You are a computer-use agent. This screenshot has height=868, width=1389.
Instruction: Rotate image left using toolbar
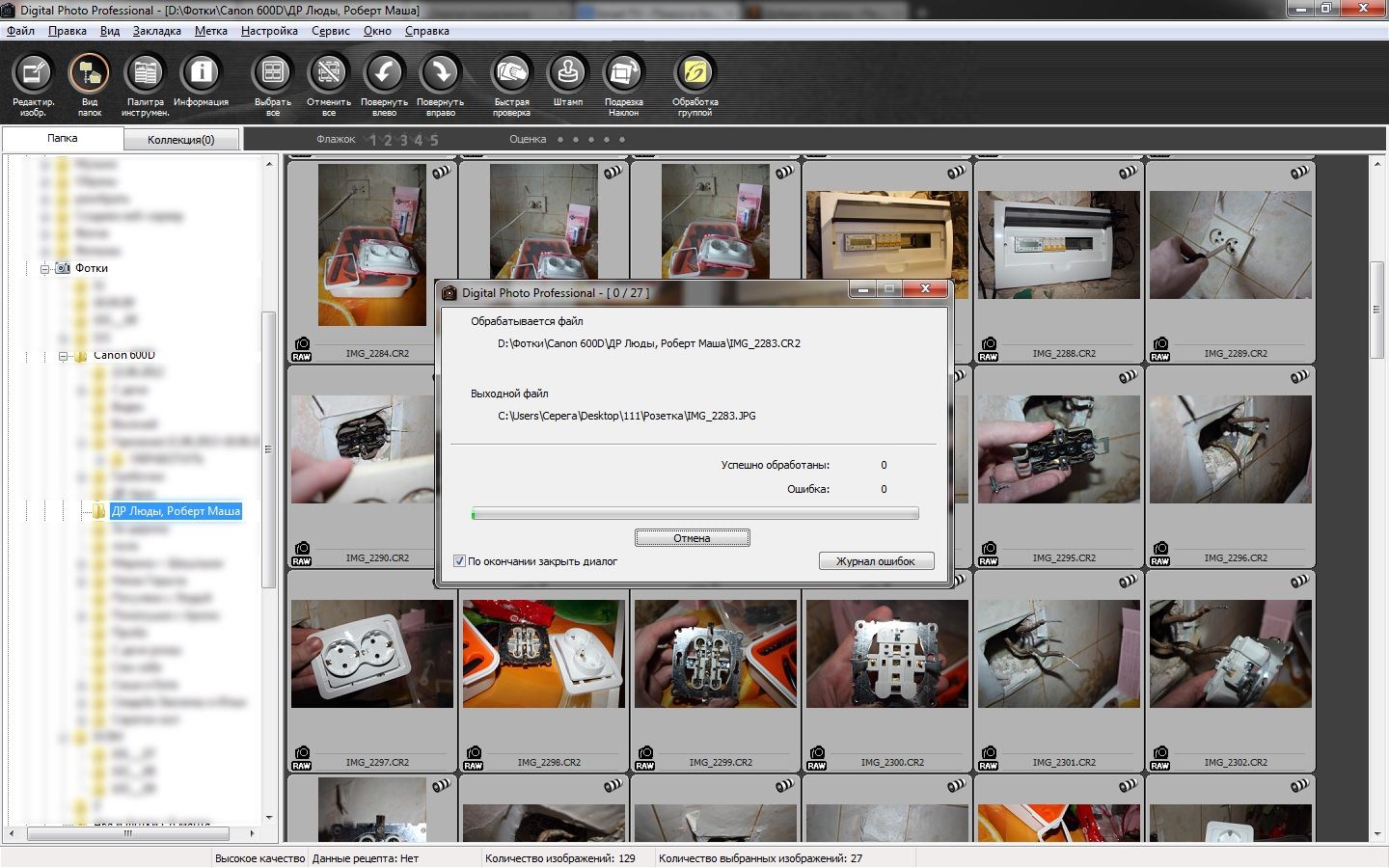tap(384, 74)
